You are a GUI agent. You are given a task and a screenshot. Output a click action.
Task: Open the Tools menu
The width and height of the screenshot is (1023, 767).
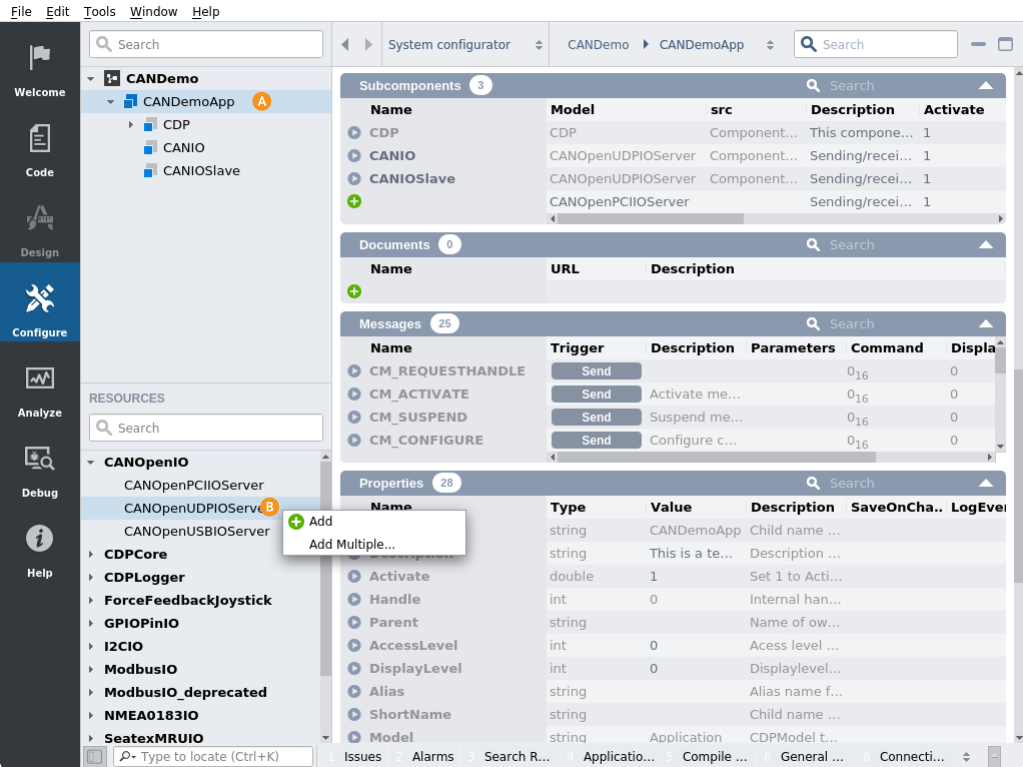tap(99, 12)
